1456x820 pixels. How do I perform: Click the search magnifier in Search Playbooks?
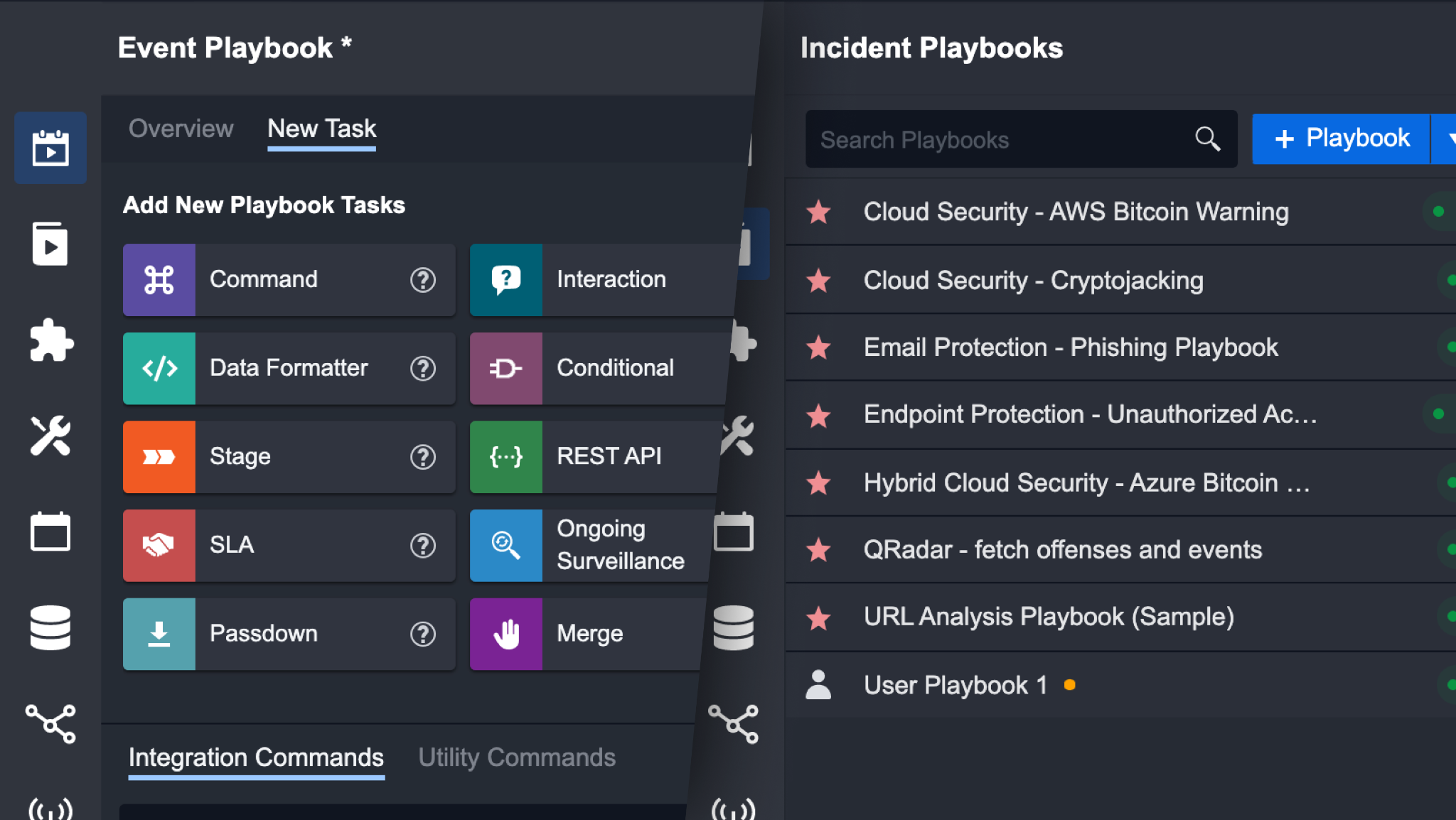(x=1207, y=139)
